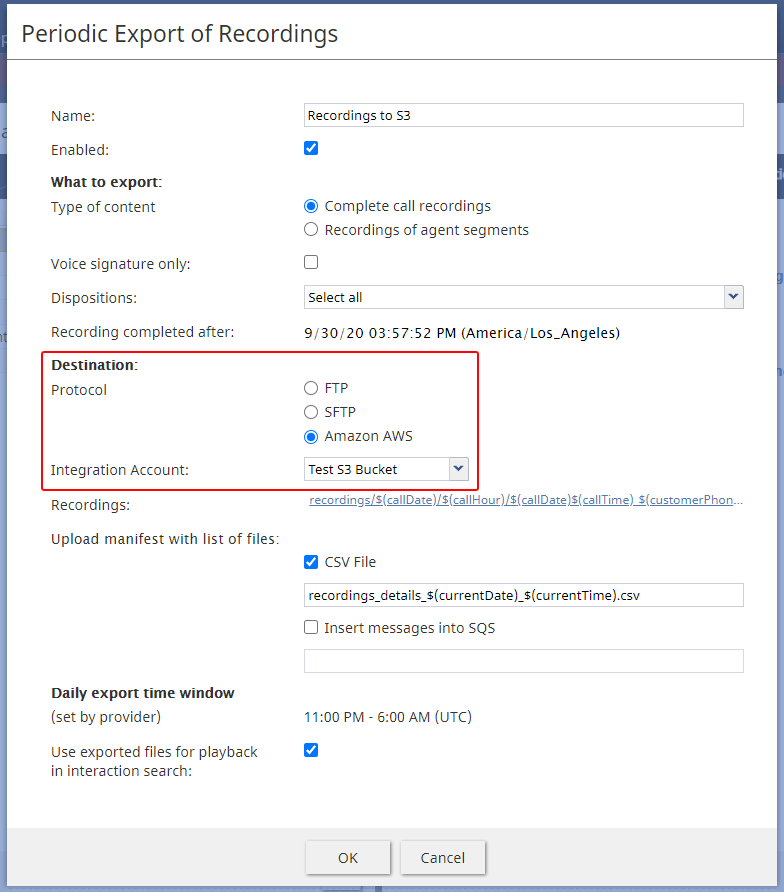Image resolution: width=784 pixels, height=892 pixels.
Task: Click the What to export heading
Action: point(106,182)
